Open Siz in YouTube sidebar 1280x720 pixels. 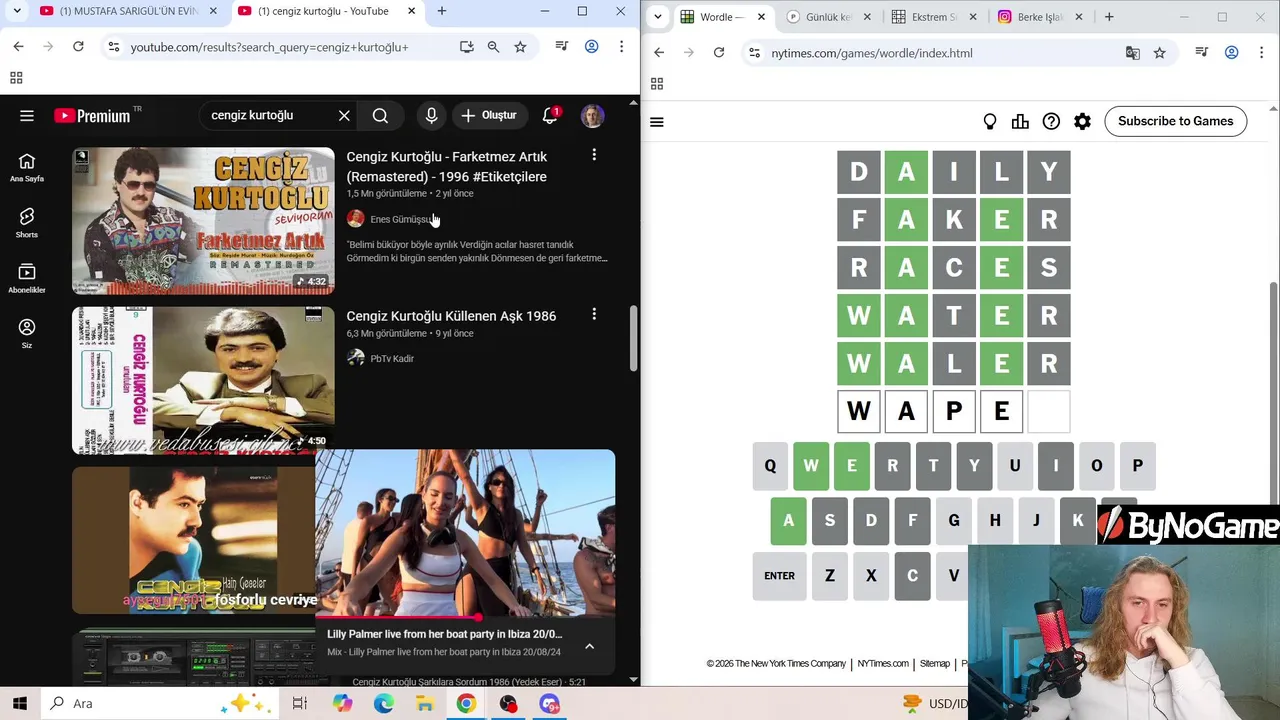coord(27,334)
